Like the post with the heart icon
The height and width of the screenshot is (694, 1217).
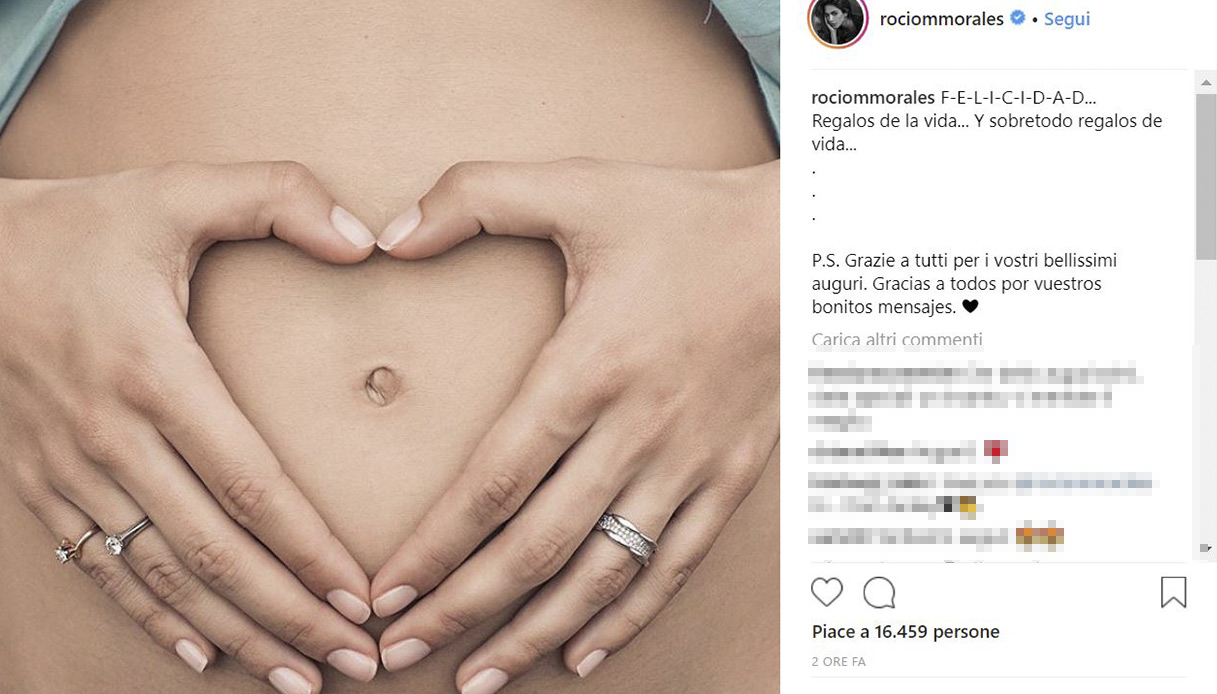coord(827,592)
